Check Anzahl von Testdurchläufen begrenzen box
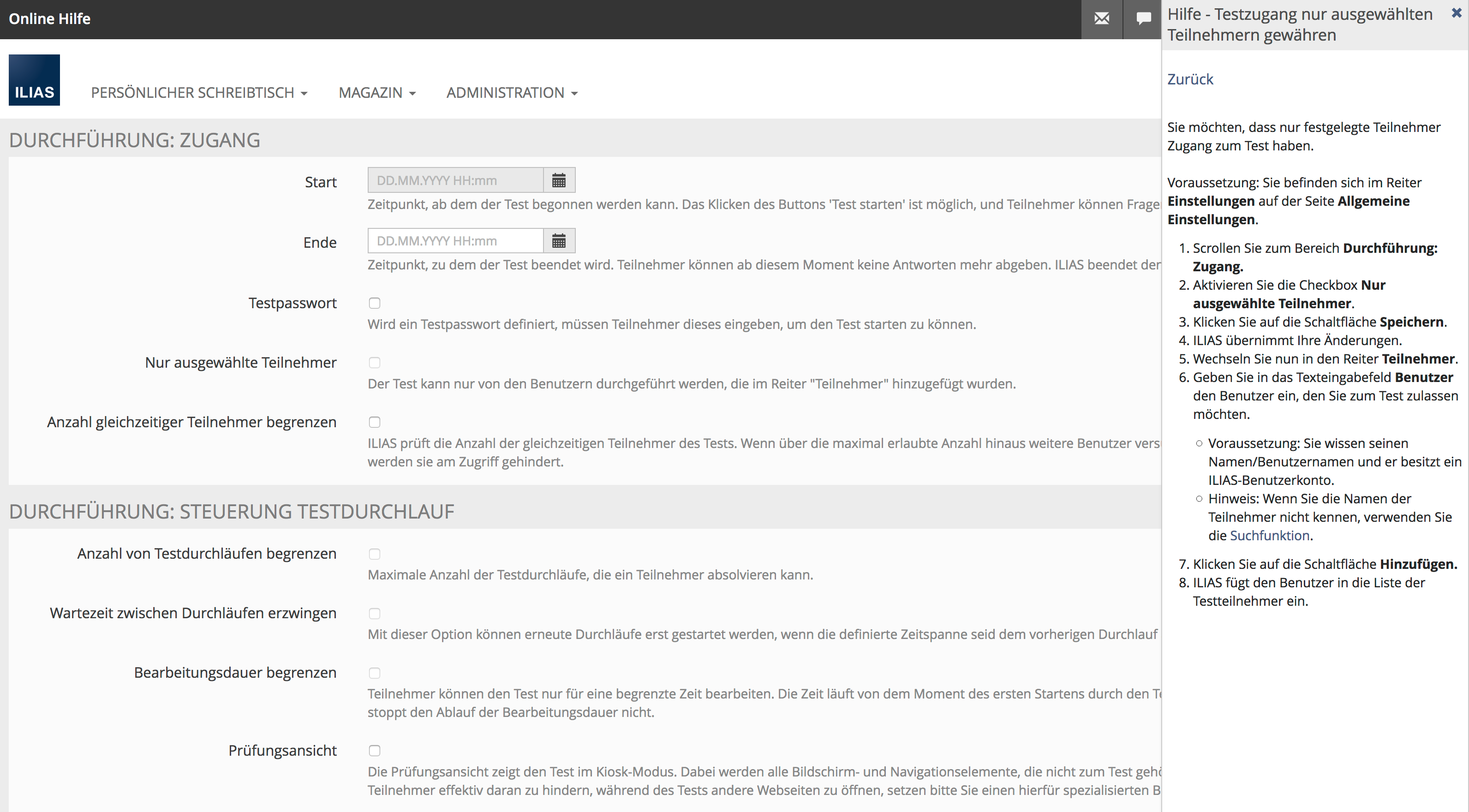 coord(375,554)
